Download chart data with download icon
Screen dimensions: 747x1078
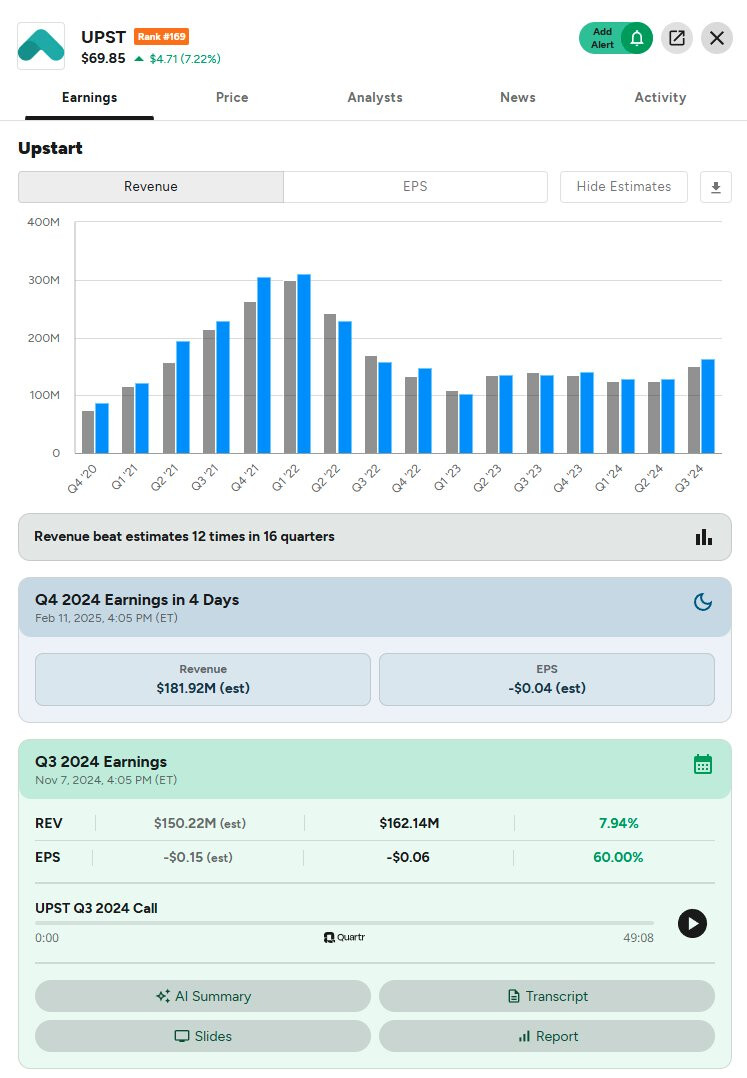[715, 187]
